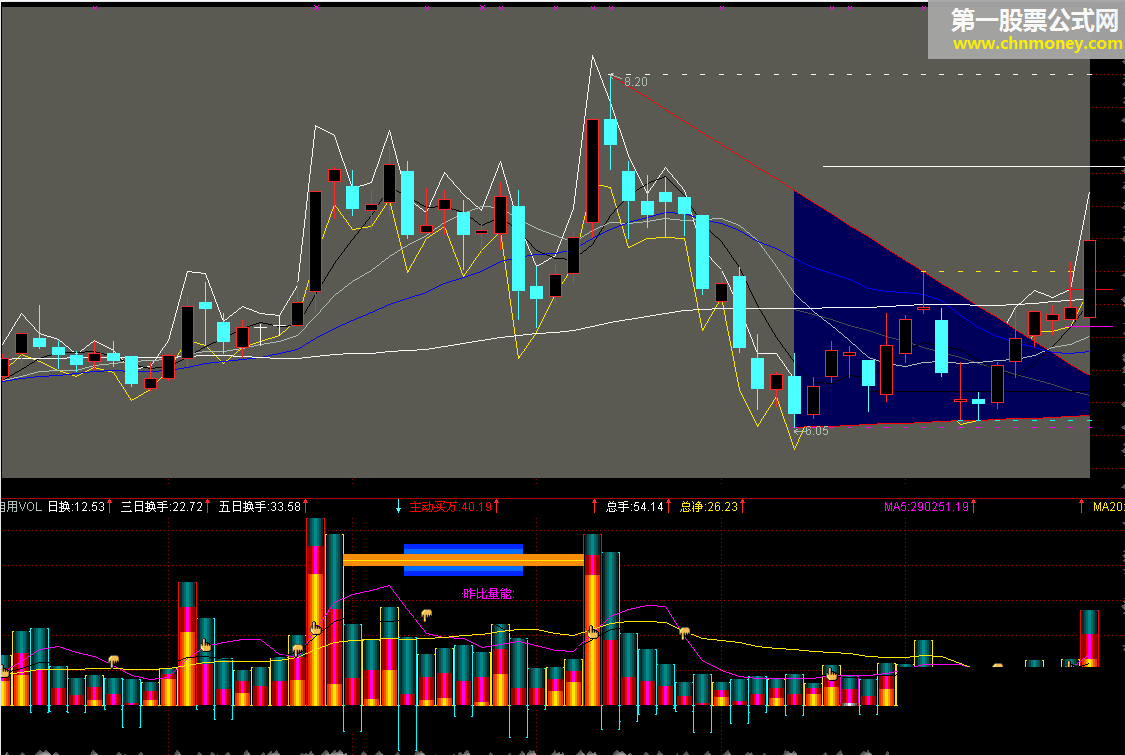1125x755 pixels.
Task: Select the red 主动买方:40.19 readout
Action: tap(451, 507)
